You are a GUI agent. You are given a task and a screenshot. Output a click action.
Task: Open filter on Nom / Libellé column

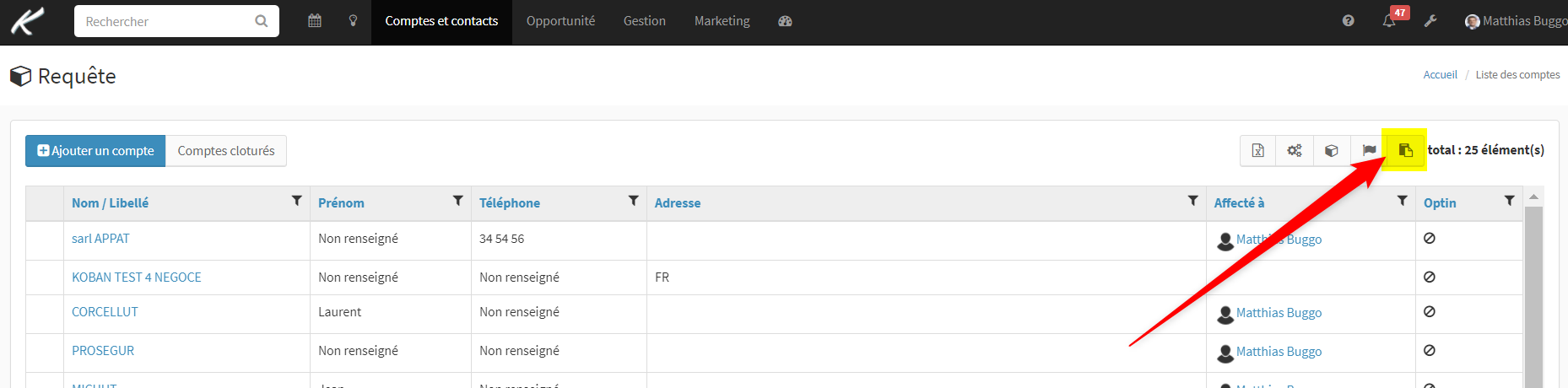(297, 201)
